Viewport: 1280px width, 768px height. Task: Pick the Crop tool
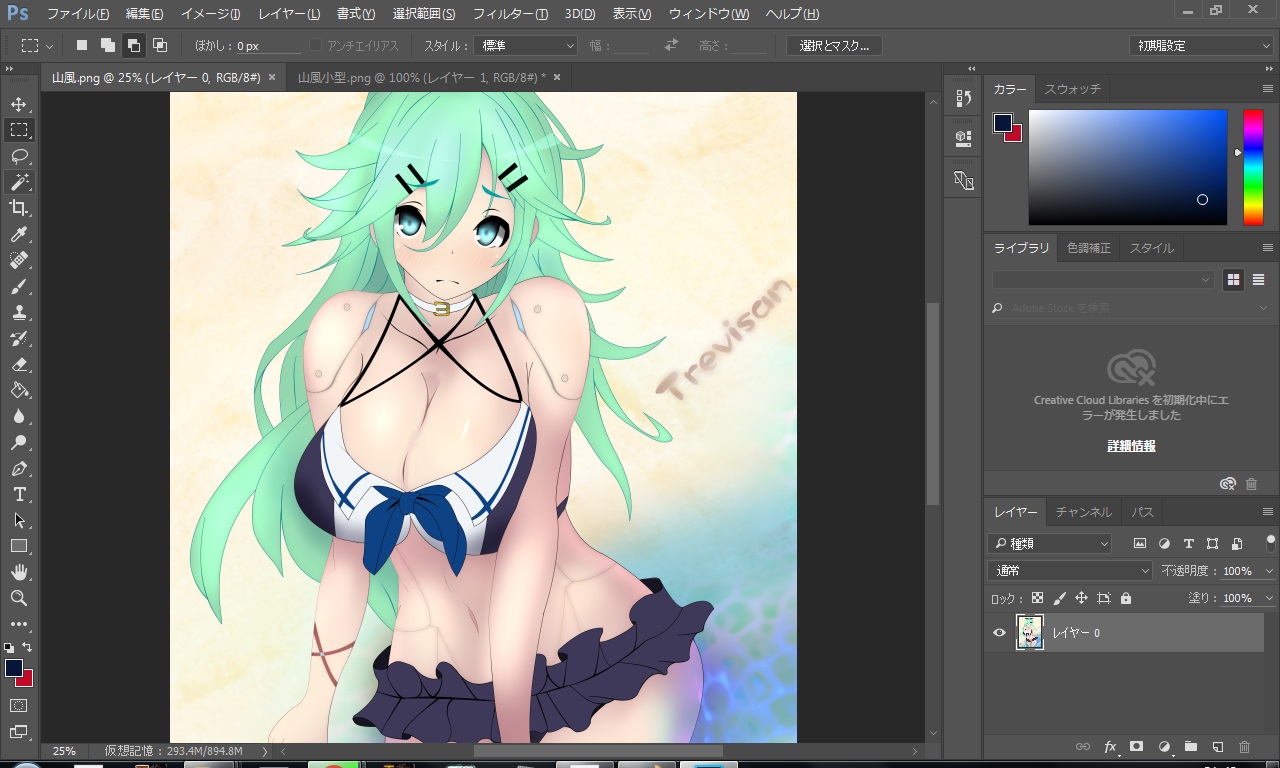pos(19,208)
